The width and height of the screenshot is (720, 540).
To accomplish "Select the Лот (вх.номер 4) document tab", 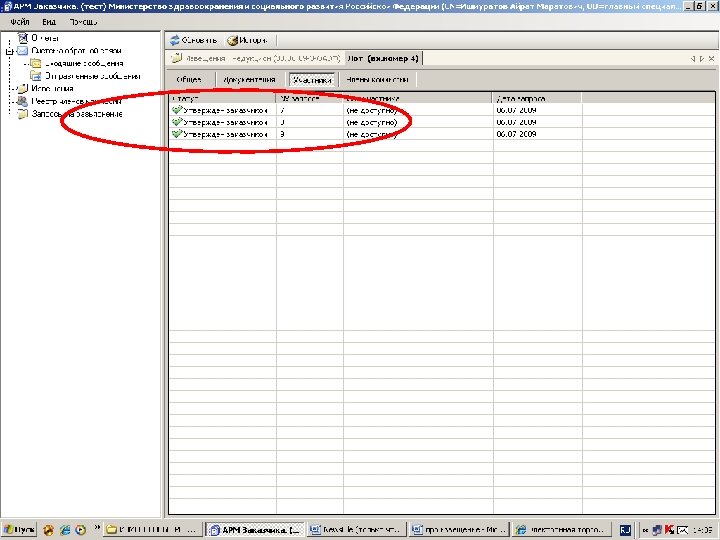I will click(x=383, y=58).
